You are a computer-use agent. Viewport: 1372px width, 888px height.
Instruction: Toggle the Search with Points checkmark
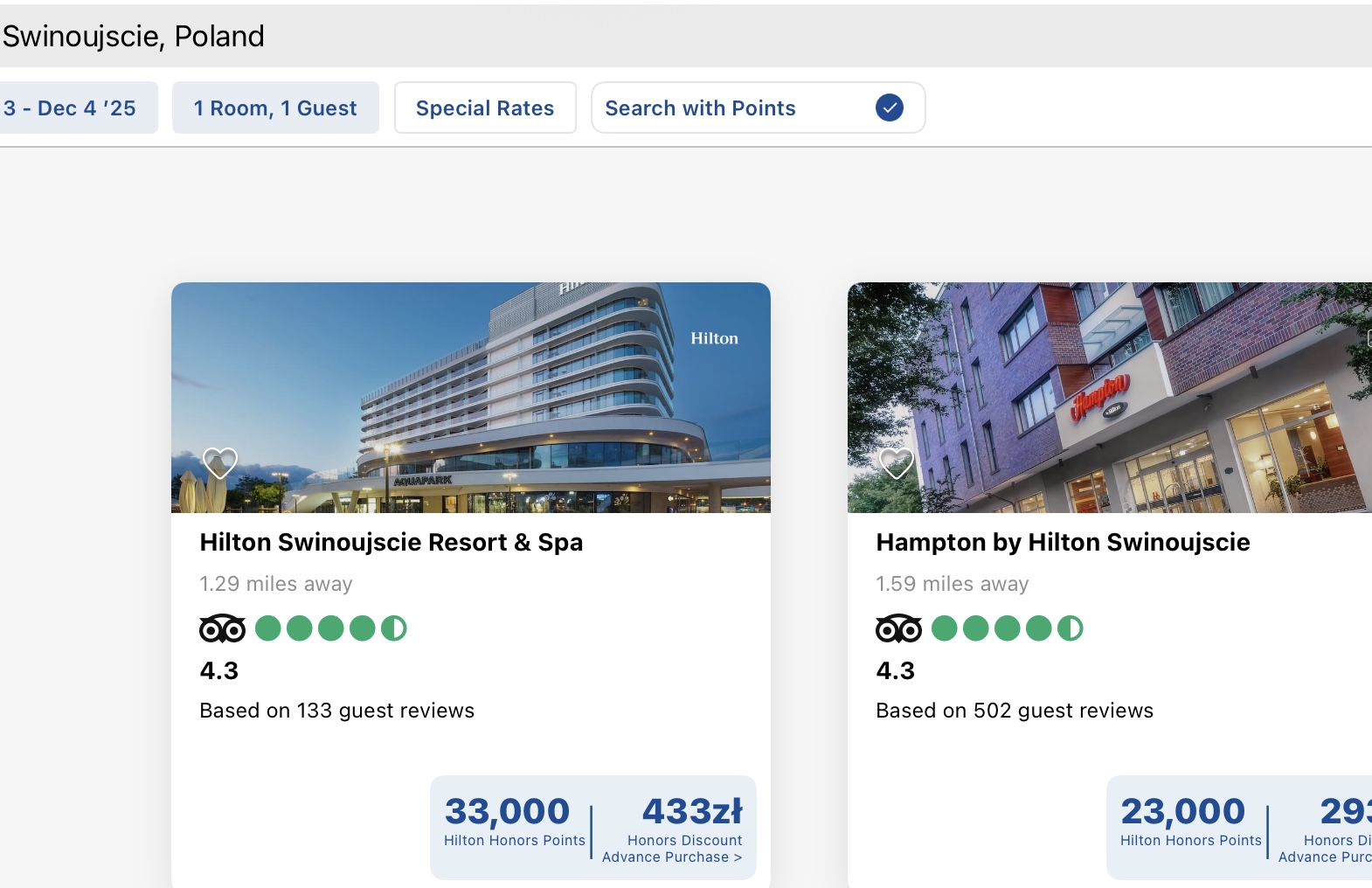coord(890,108)
